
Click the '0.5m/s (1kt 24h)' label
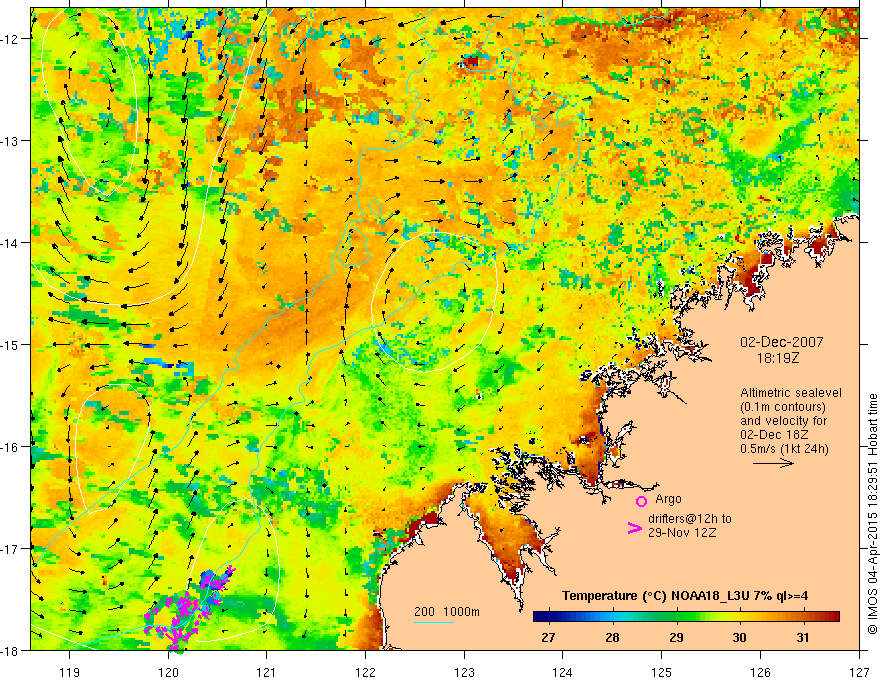785,449
